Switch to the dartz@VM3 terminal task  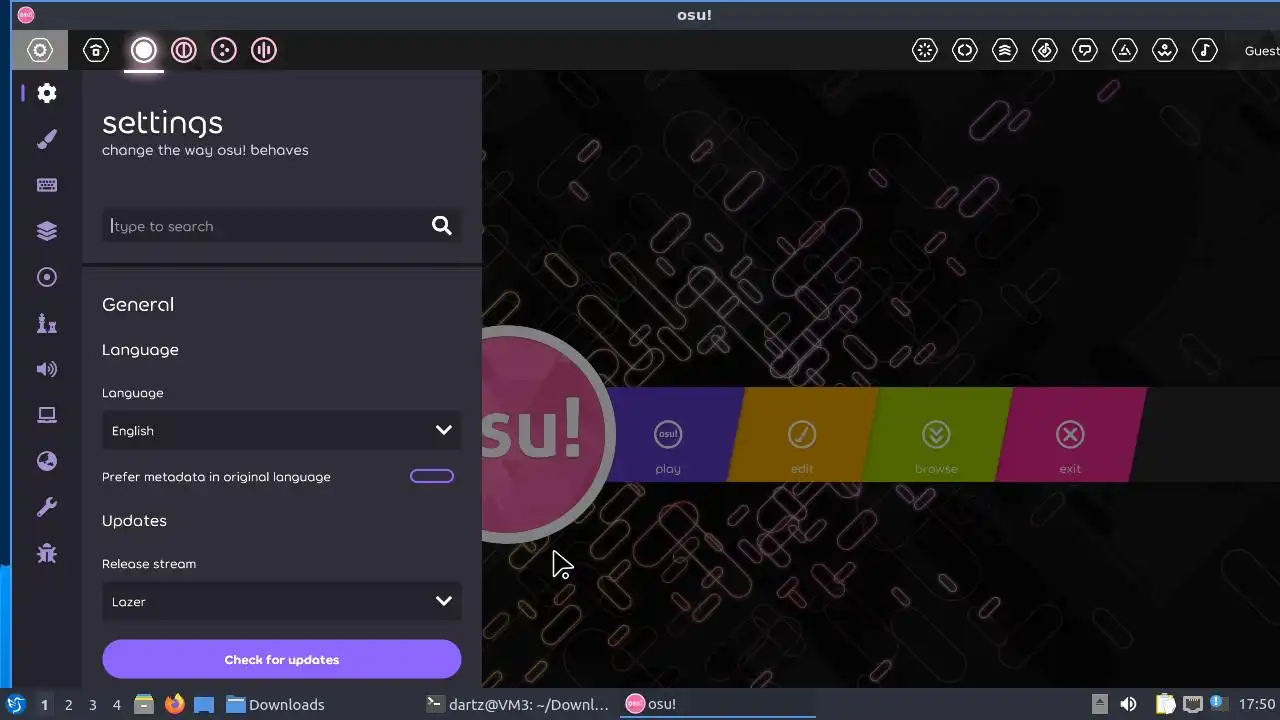tap(517, 704)
